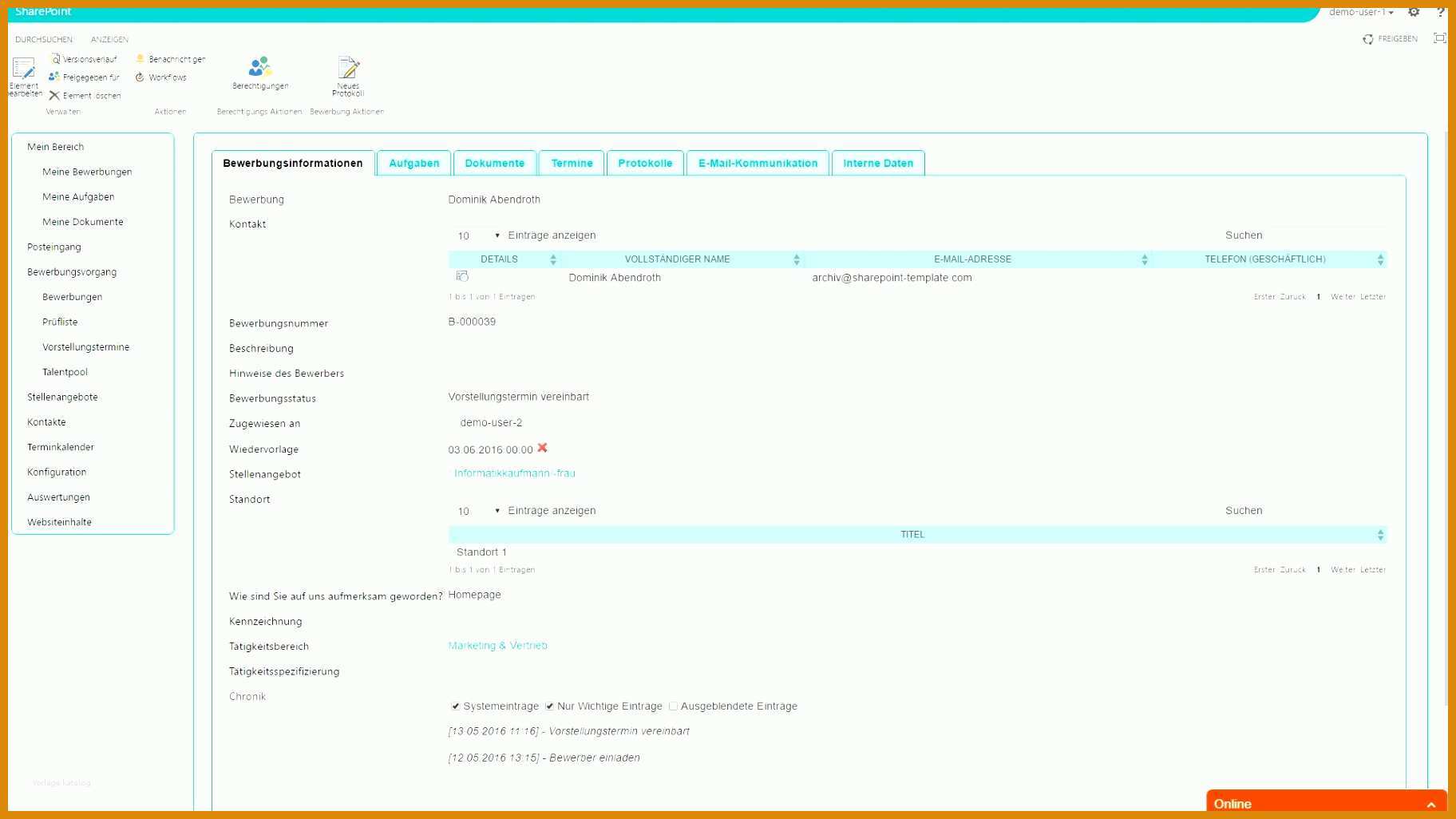Open Versionsverlauf in the ribbon
1456x819 pixels.
point(84,59)
